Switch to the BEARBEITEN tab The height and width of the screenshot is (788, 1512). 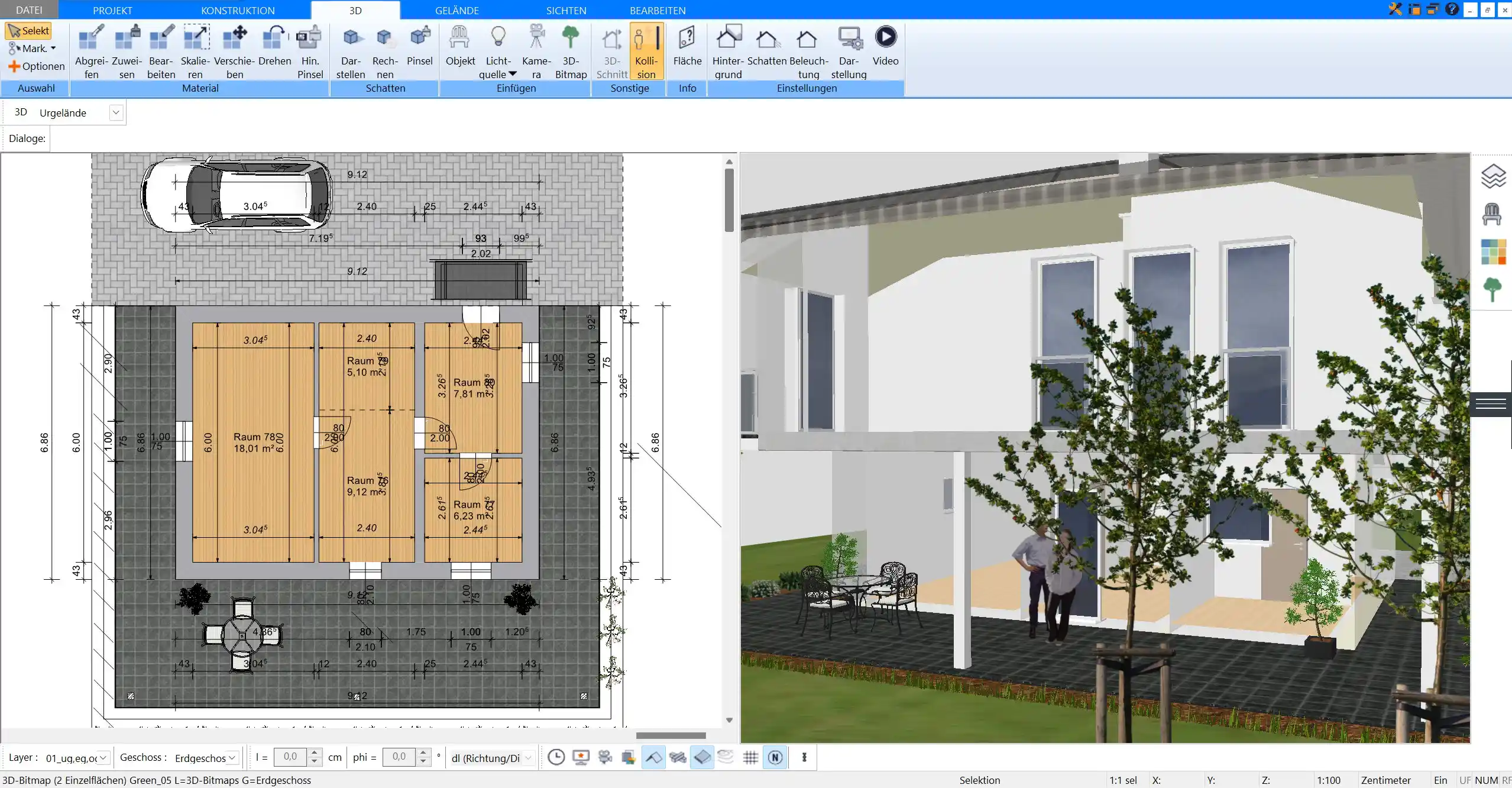click(x=658, y=10)
